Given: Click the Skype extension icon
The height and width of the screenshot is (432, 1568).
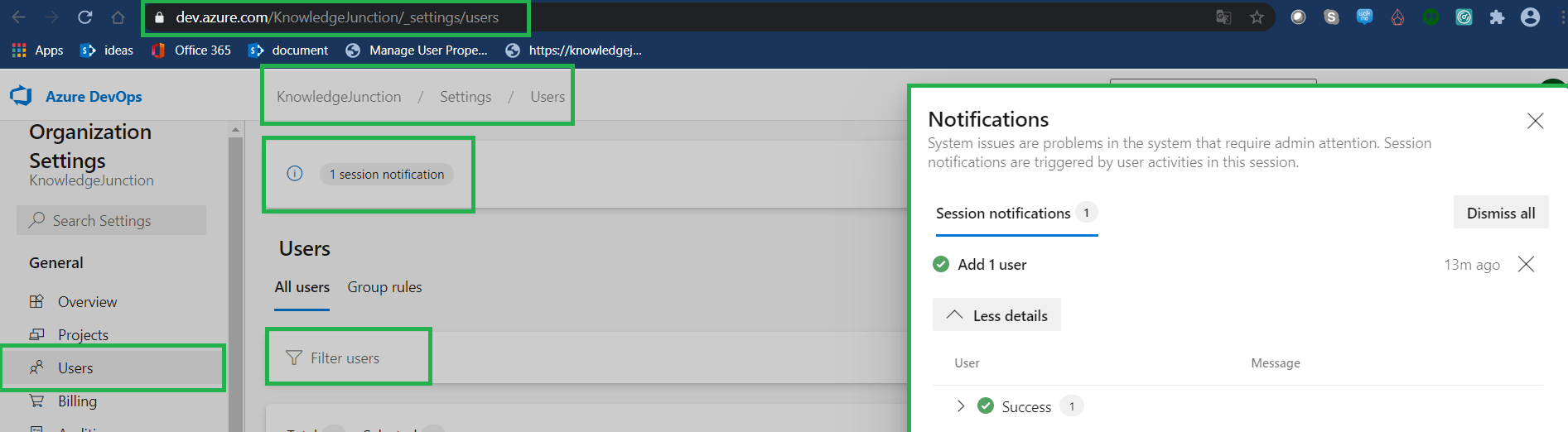Looking at the screenshot, I should pos(1331,17).
